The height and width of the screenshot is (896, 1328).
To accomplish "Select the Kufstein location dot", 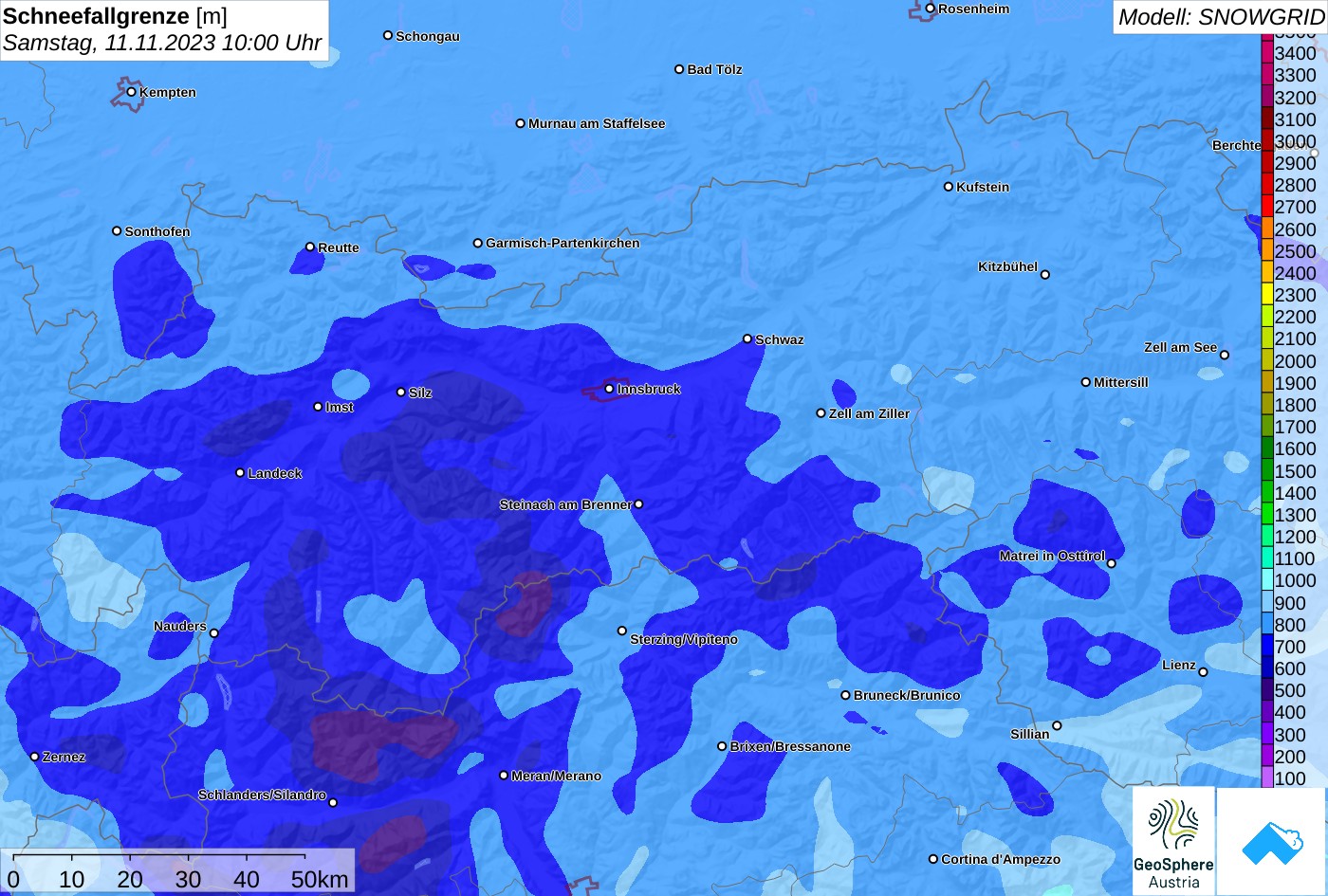I will (949, 187).
